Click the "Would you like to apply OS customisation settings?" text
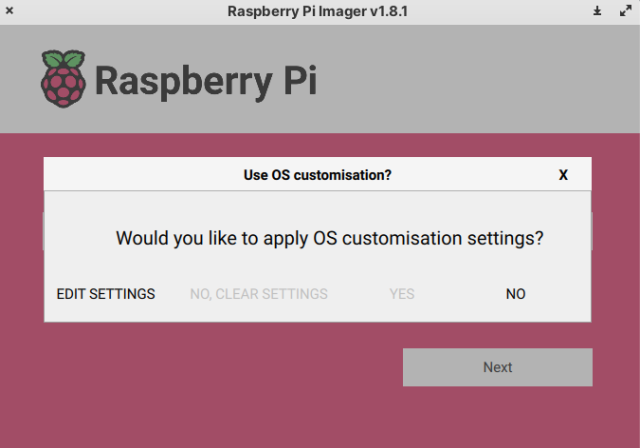 coord(330,238)
